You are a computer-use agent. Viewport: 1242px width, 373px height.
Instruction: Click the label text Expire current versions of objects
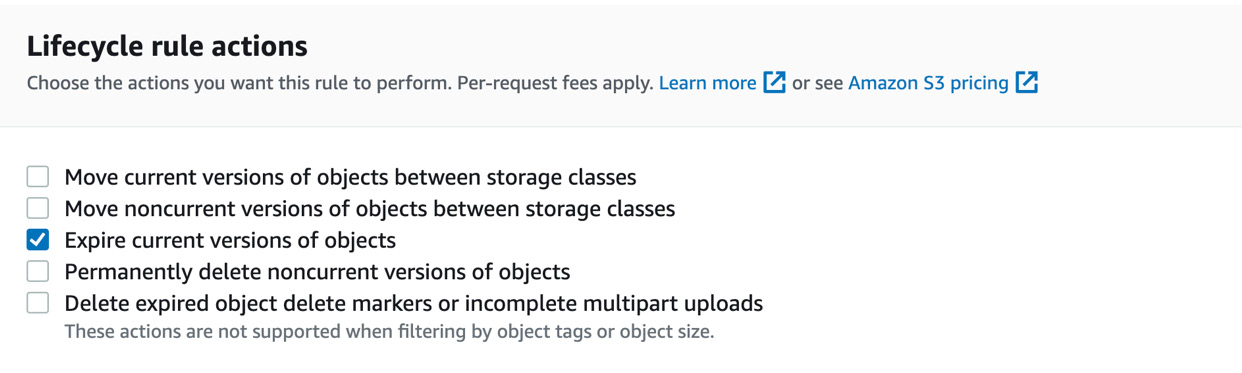[x=230, y=241]
